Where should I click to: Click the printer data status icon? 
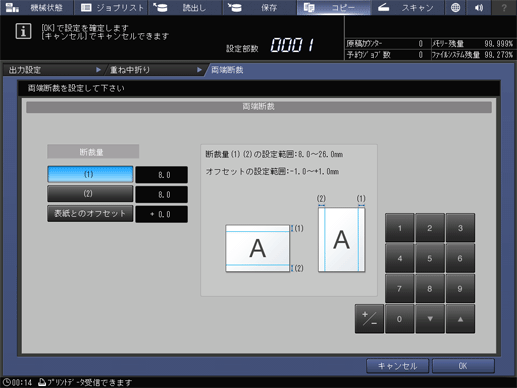coord(42,382)
